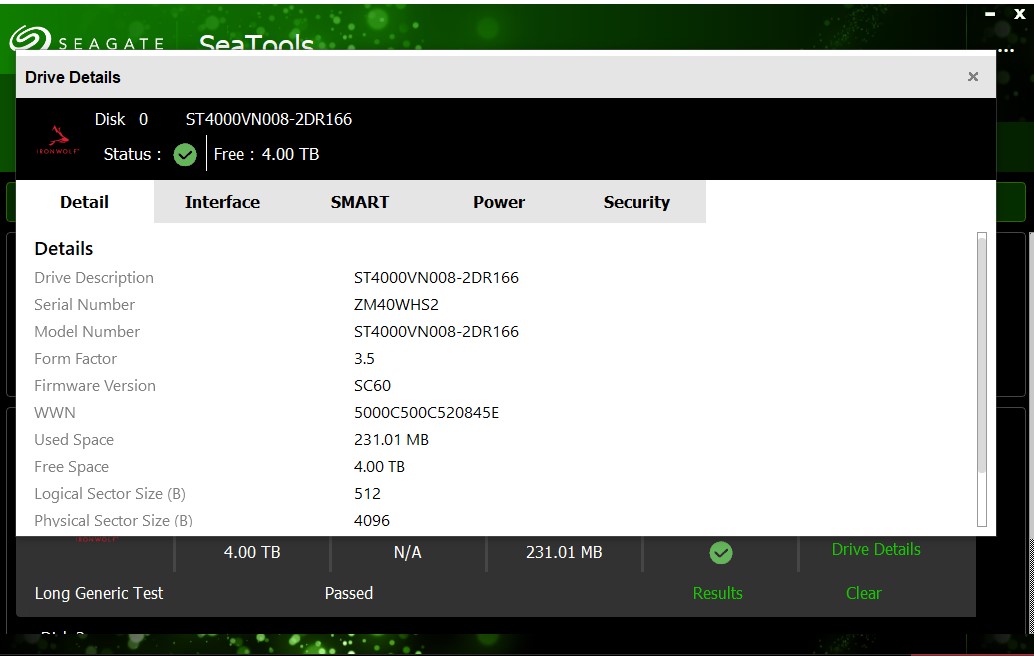
Task: Open the SMART tab
Action: pyautogui.click(x=359, y=202)
